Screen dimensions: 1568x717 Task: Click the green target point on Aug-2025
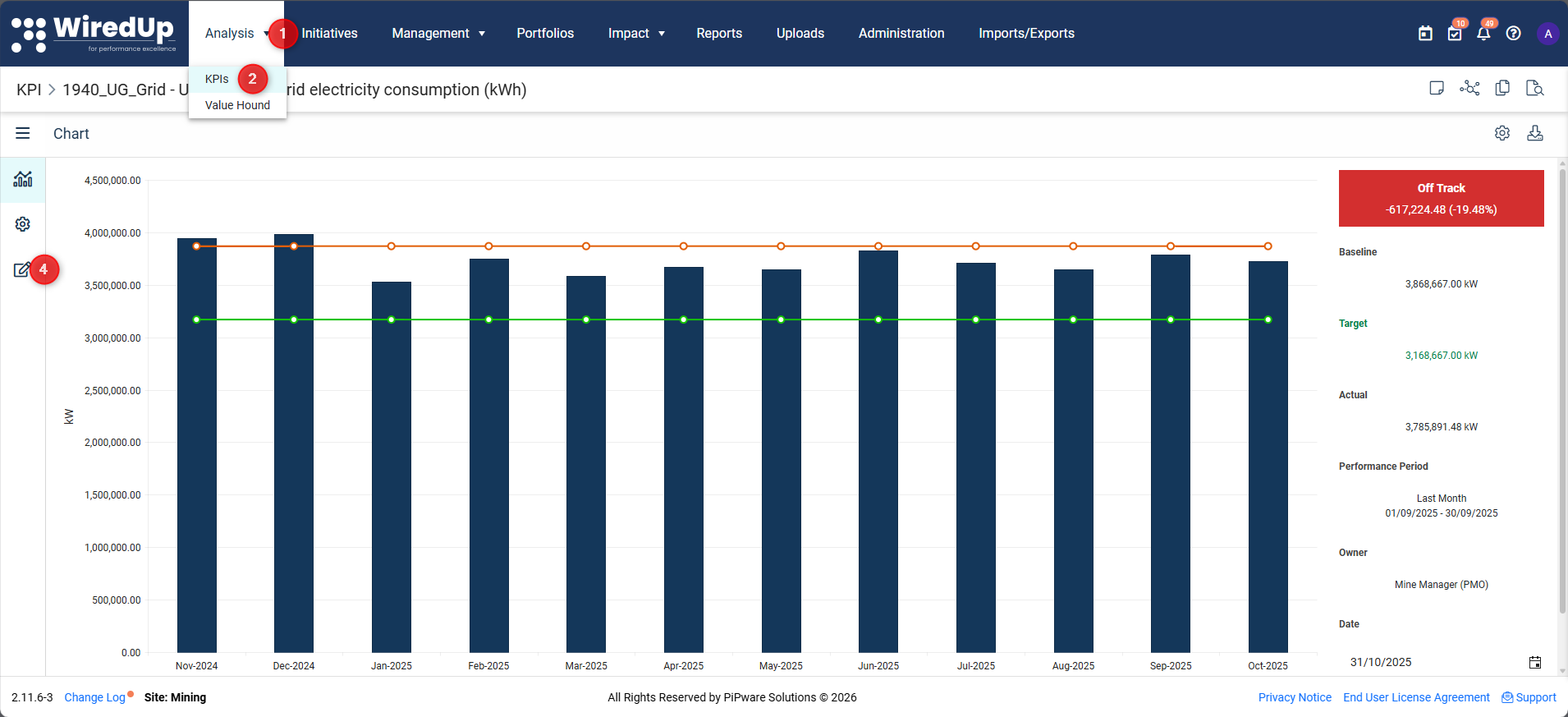(x=1073, y=319)
